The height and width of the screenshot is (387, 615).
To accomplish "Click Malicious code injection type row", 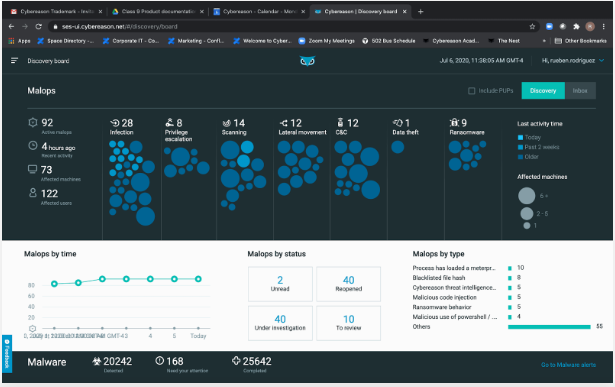I will 467,297.
